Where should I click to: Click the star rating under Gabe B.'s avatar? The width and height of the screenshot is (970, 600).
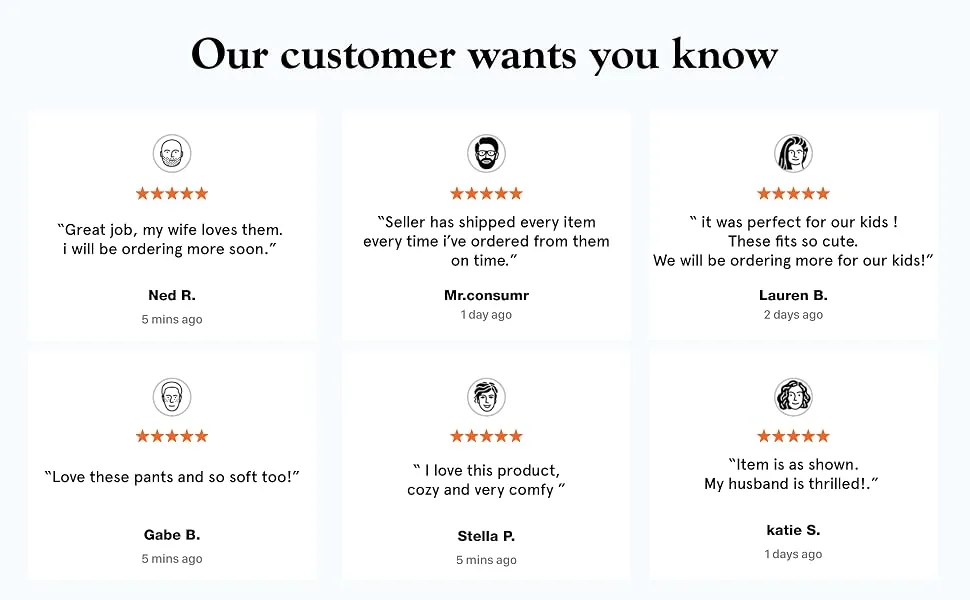[172, 436]
